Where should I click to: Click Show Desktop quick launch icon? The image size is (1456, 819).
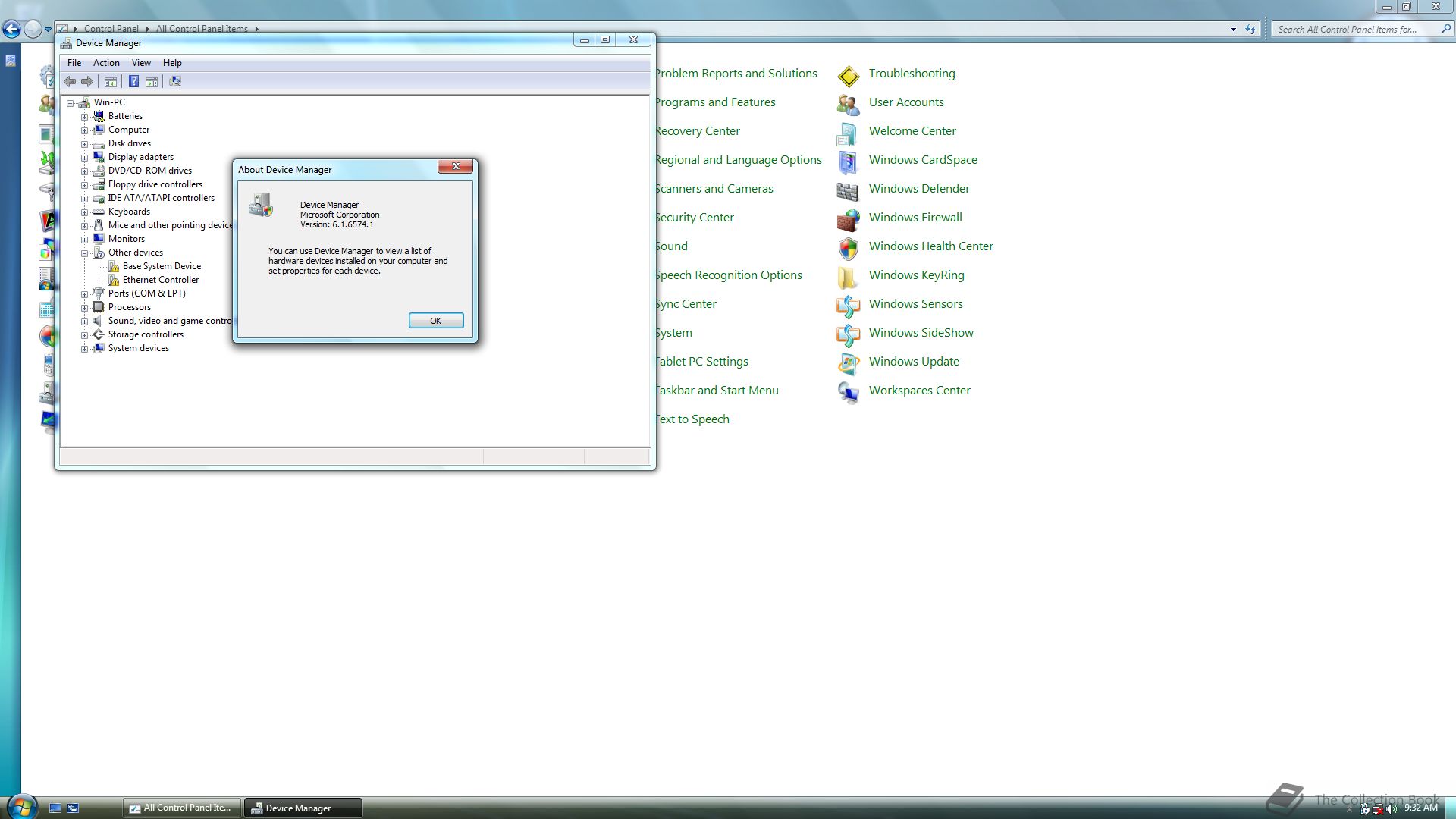point(55,808)
